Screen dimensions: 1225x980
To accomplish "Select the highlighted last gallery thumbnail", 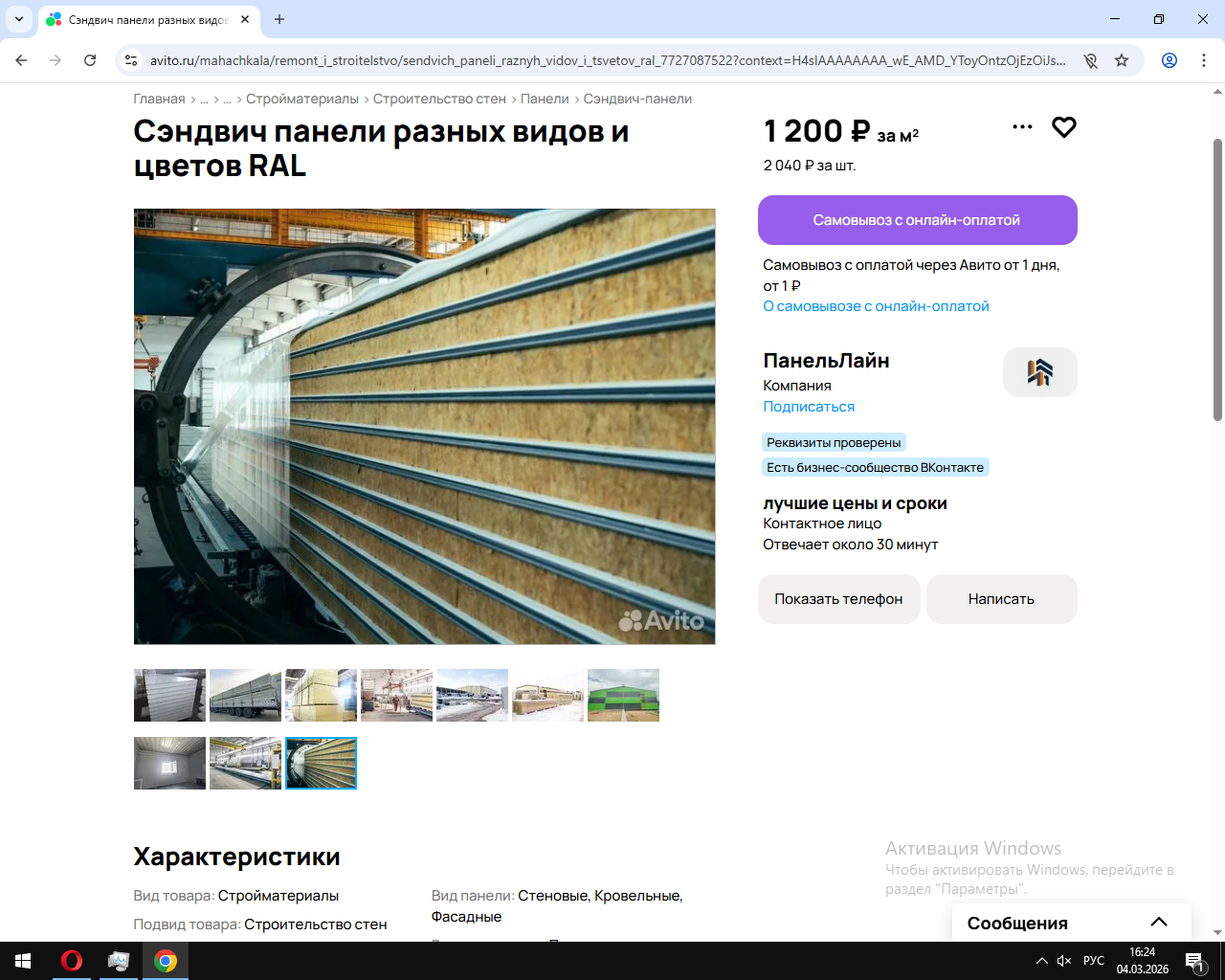I will (x=321, y=763).
